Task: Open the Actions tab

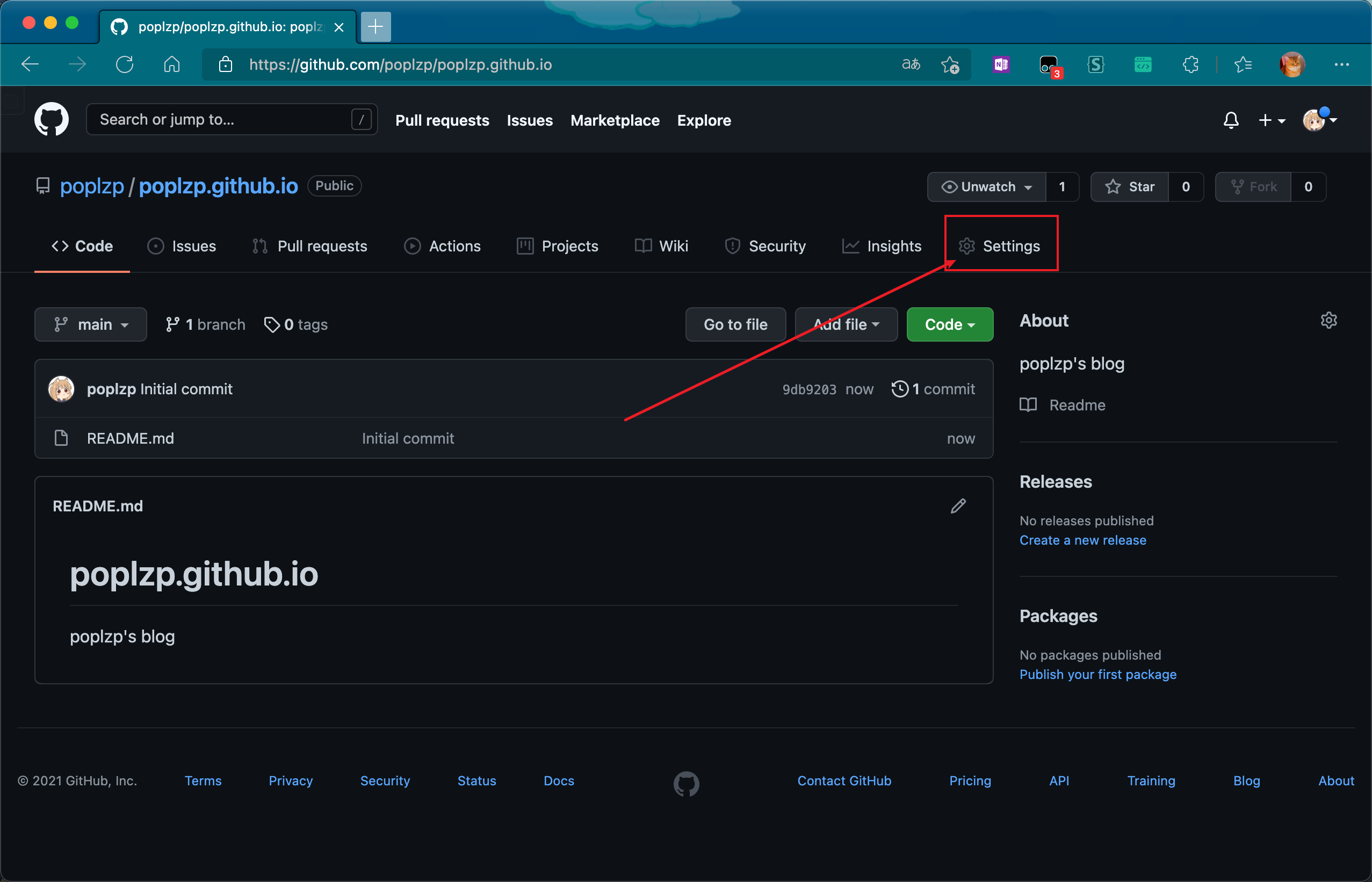Action: (x=442, y=246)
